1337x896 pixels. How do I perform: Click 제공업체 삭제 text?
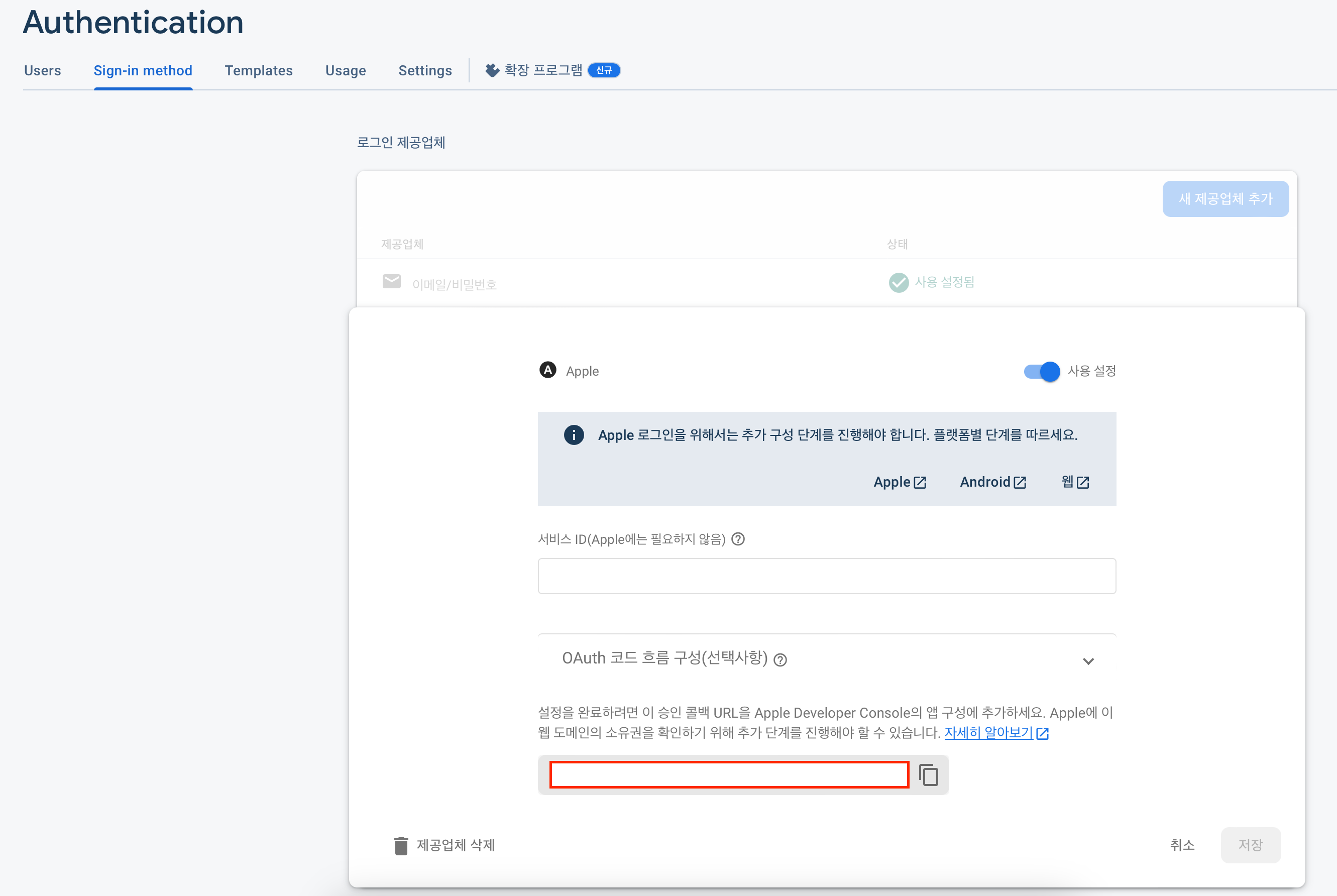[x=456, y=845]
